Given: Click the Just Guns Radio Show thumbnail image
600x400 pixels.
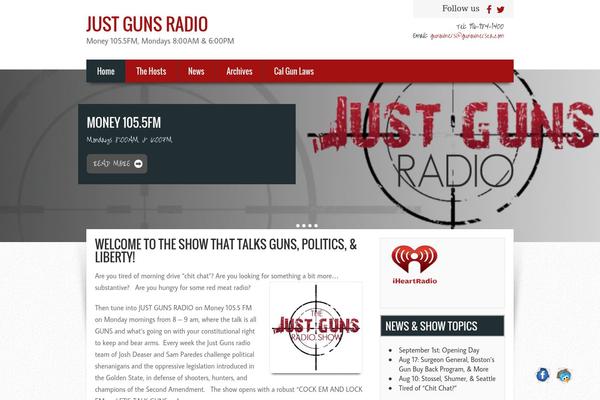Looking at the screenshot, I should click(316, 328).
